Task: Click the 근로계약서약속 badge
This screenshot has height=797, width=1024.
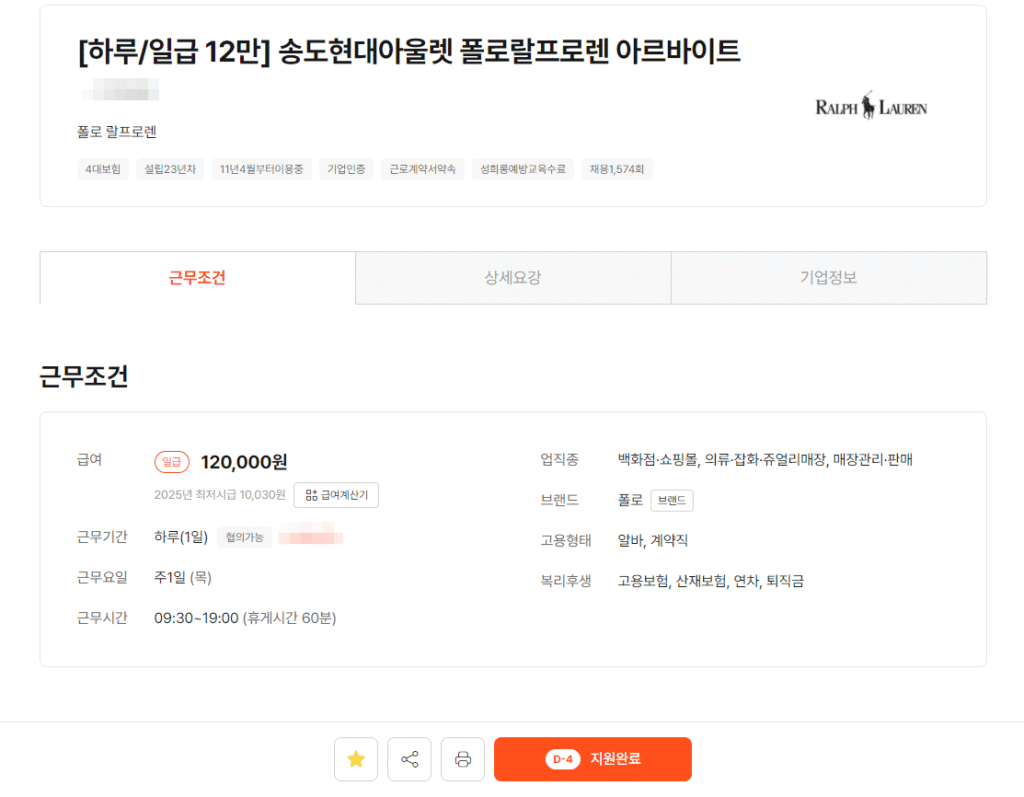Action: (x=422, y=169)
